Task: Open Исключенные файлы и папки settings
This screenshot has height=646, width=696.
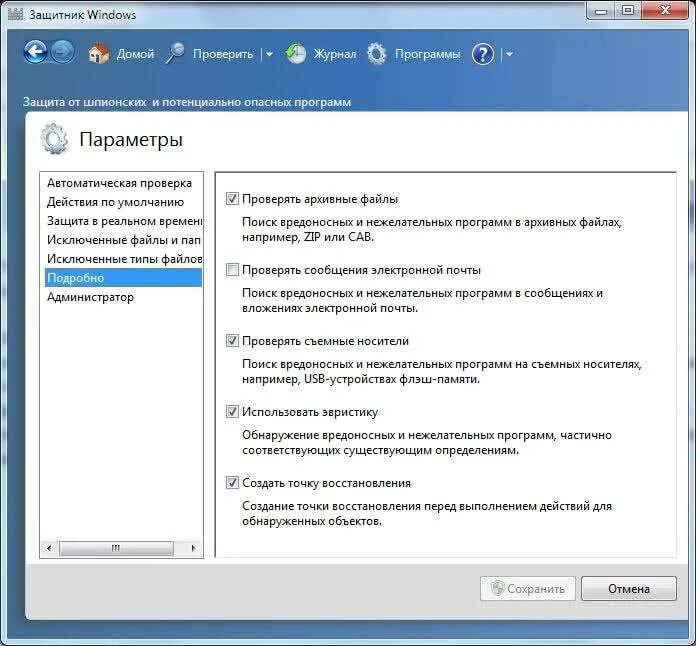Action: tap(123, 240)
